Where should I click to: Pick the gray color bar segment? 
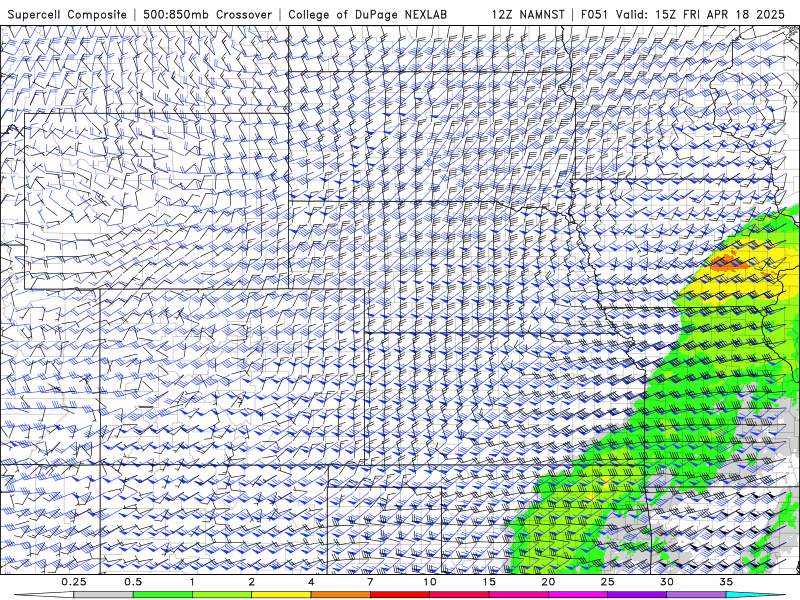pyautogui.click(x=104, y=595)
